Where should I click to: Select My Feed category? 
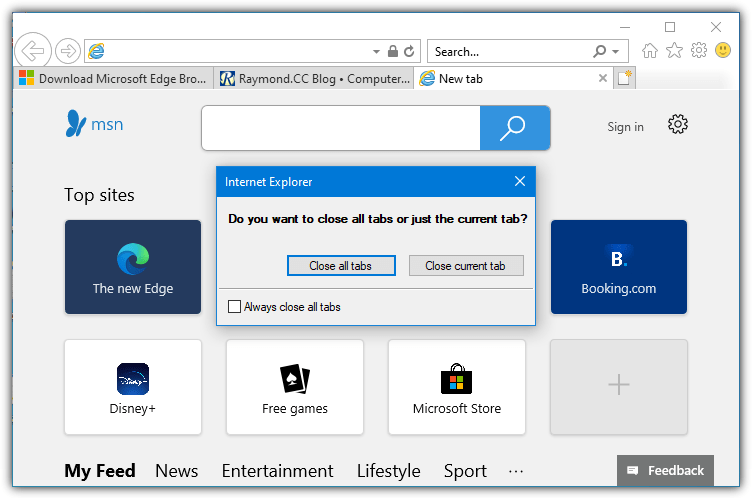100,471
